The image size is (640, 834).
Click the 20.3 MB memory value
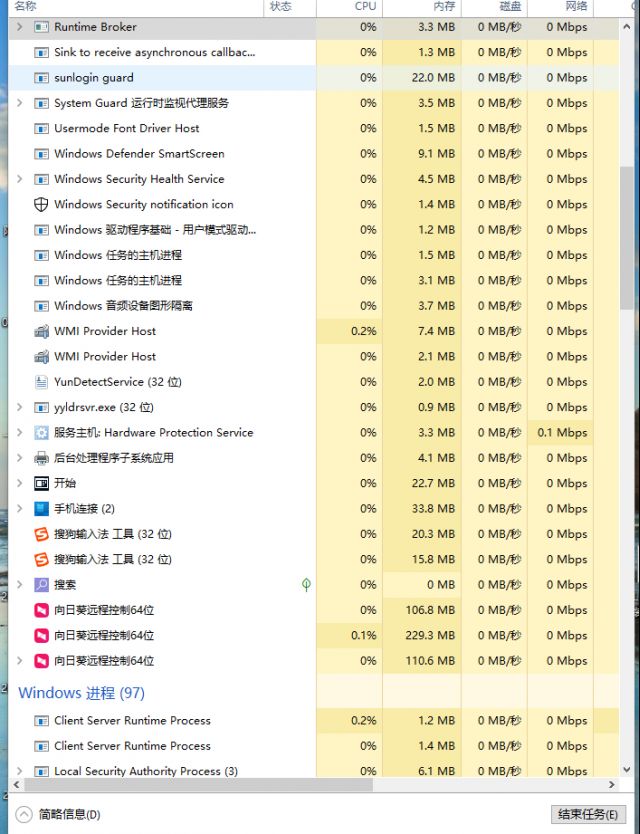[434, 534]
